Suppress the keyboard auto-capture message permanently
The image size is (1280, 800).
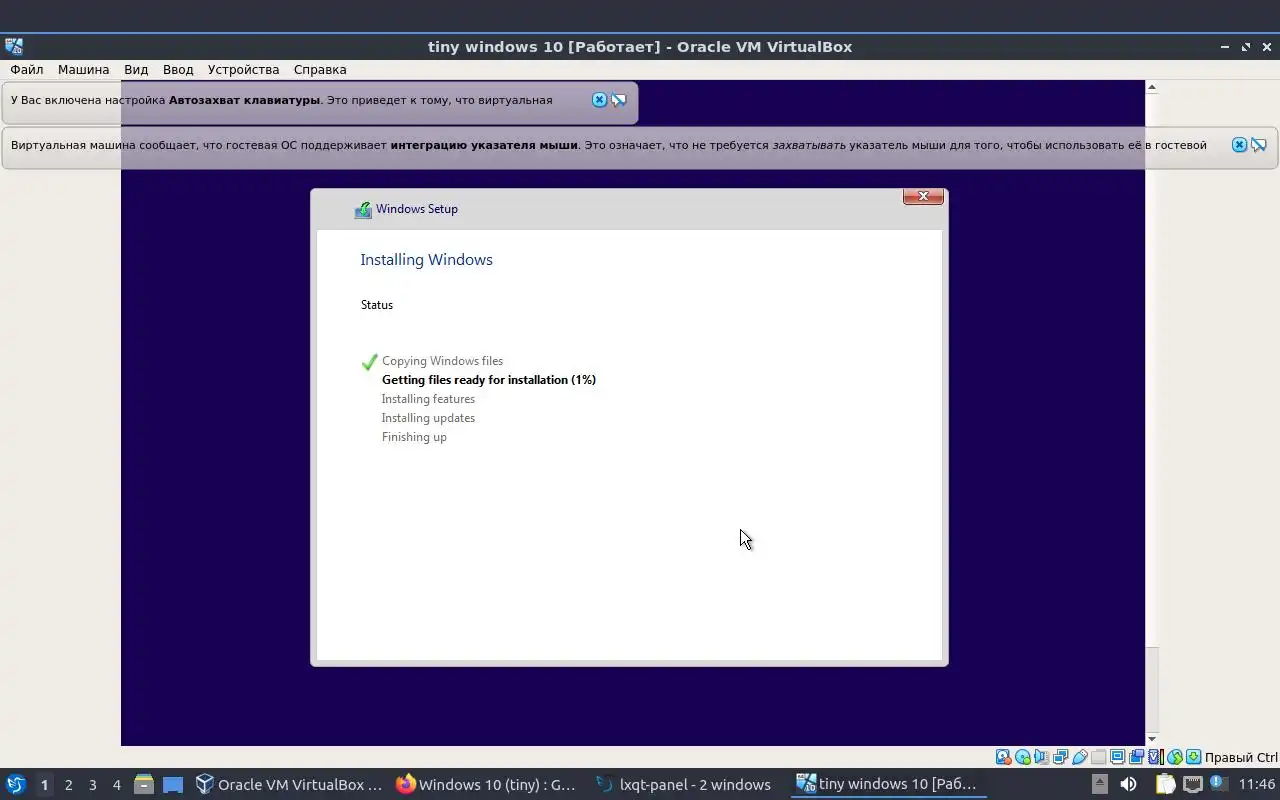click(x=619, y=100)
